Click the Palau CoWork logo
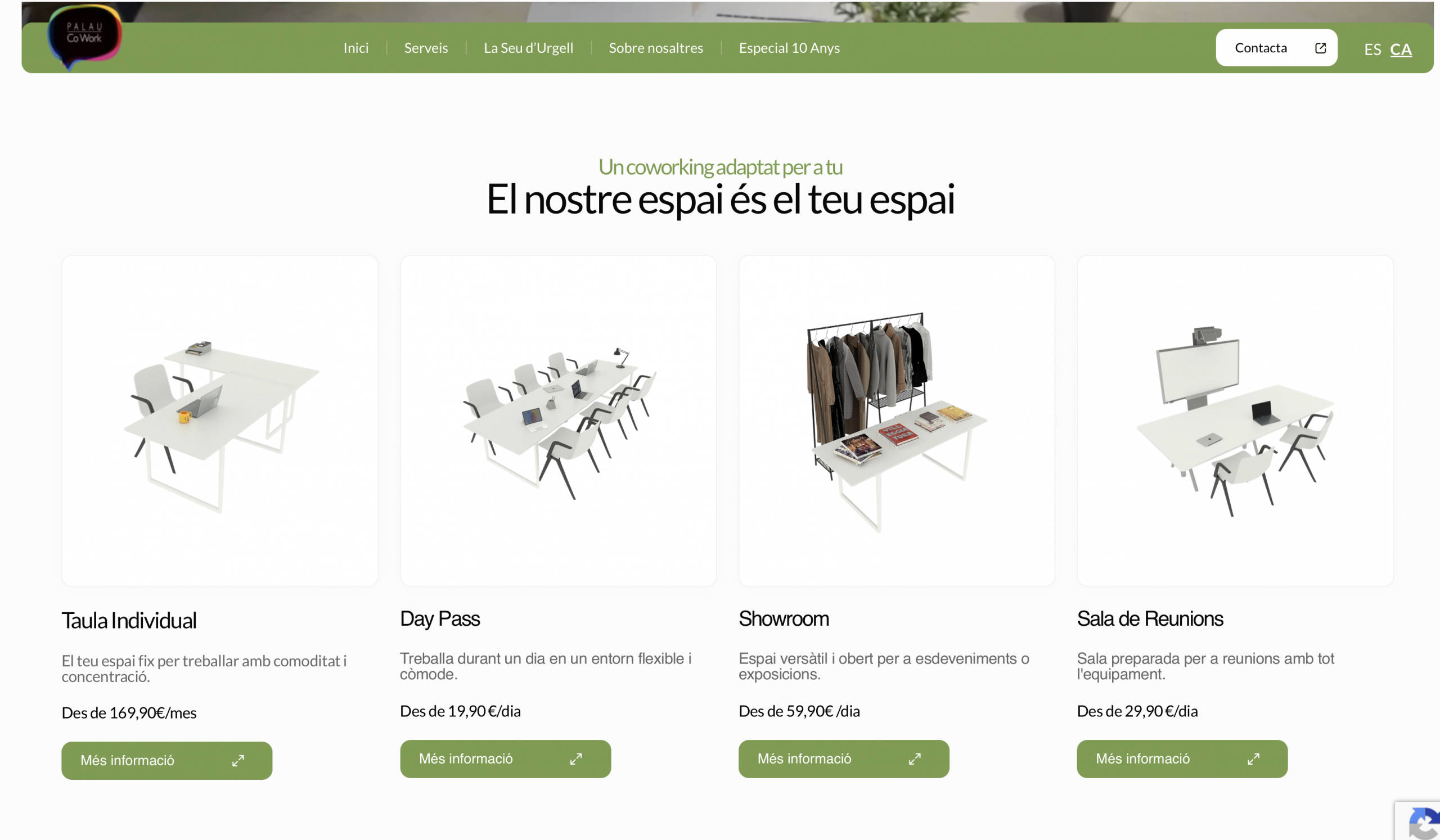 (x=84, y=36)
